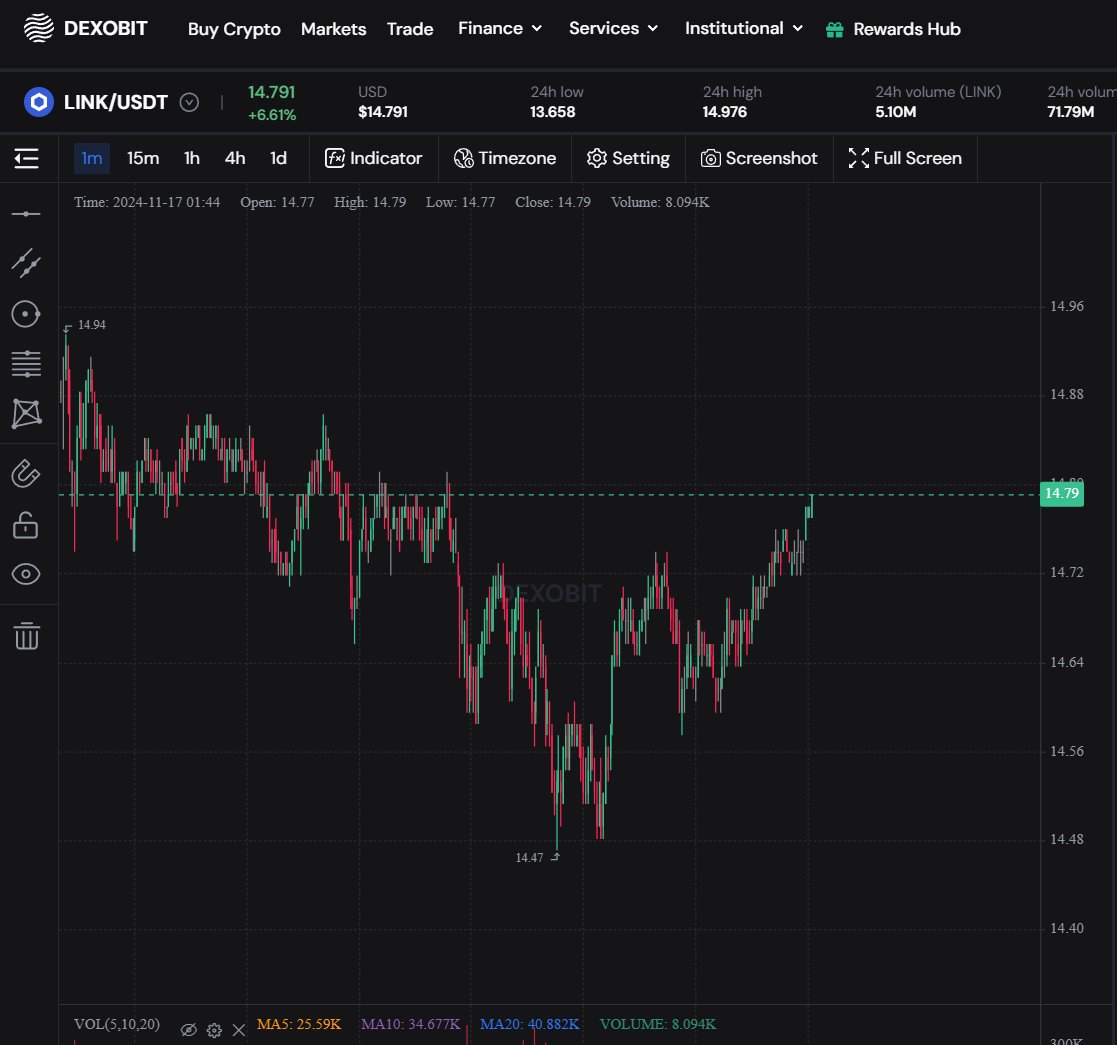Toggle visibility of the volume indicator
This screenshot has width=1117, height=1045.
coord(189,1029)
